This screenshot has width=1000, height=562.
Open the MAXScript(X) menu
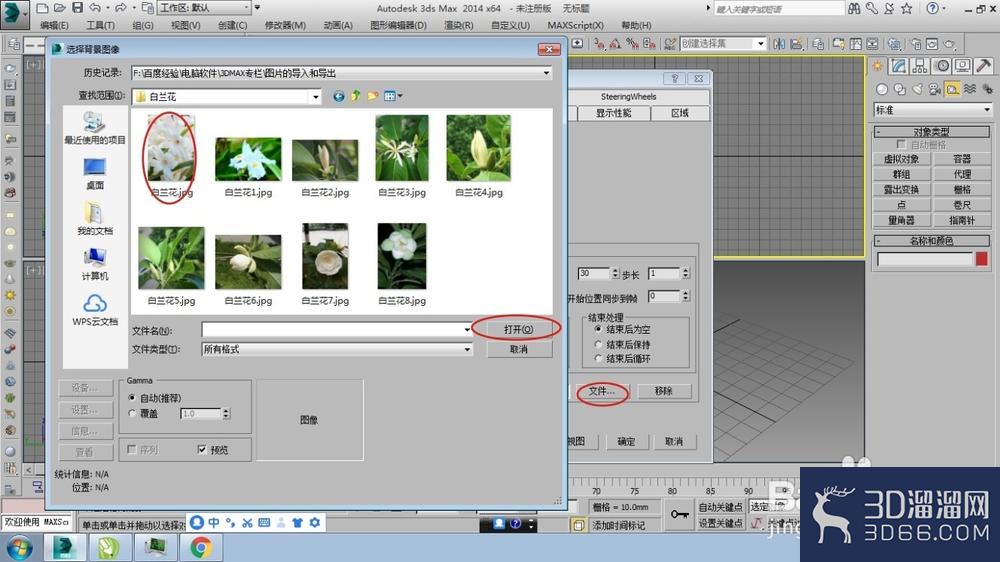coord(575,25)
